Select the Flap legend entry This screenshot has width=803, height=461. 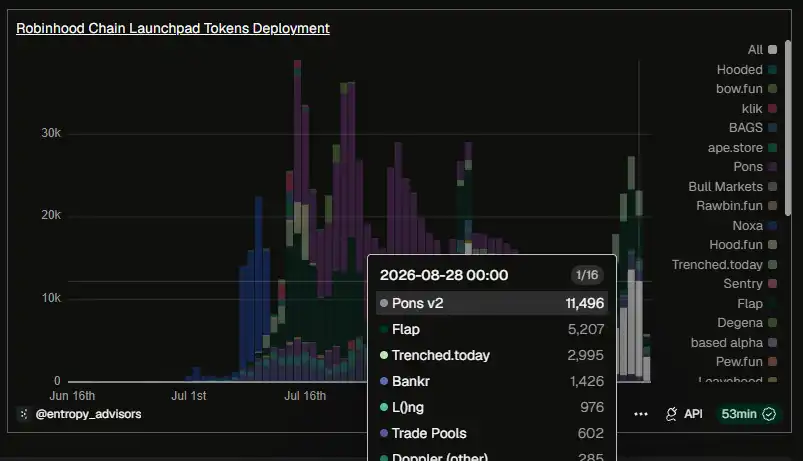757,304
